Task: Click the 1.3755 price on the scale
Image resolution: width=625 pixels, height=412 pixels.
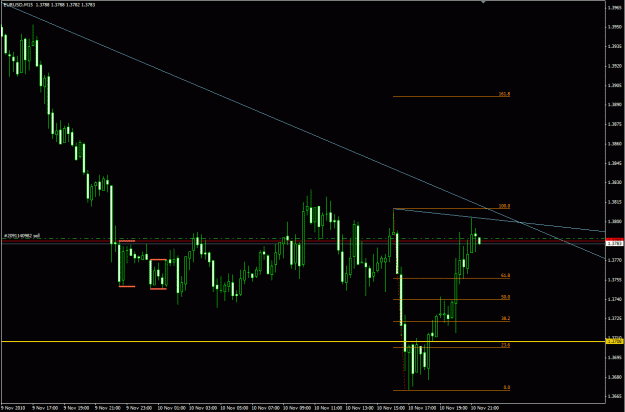Action: (x=615, y=280)
